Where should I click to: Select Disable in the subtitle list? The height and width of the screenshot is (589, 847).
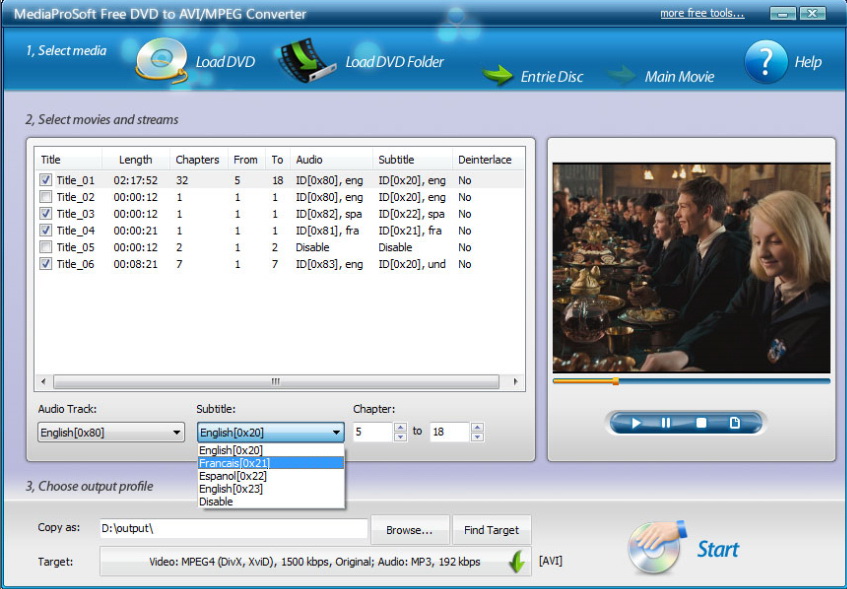tap(271, 502)
